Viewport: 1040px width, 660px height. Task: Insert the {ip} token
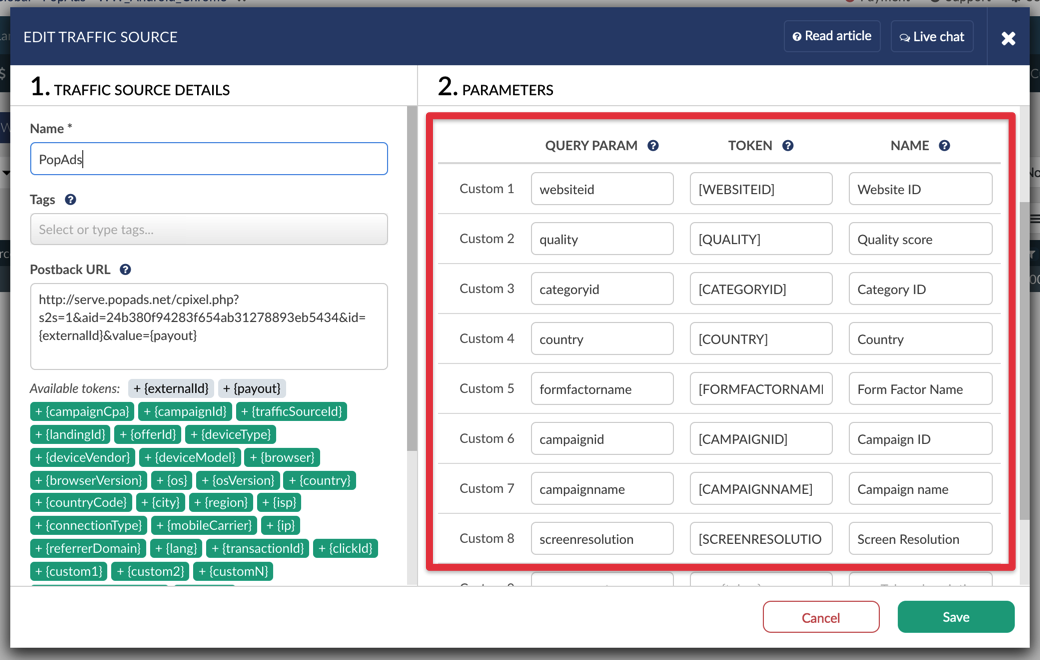click(x=281, y=526)
